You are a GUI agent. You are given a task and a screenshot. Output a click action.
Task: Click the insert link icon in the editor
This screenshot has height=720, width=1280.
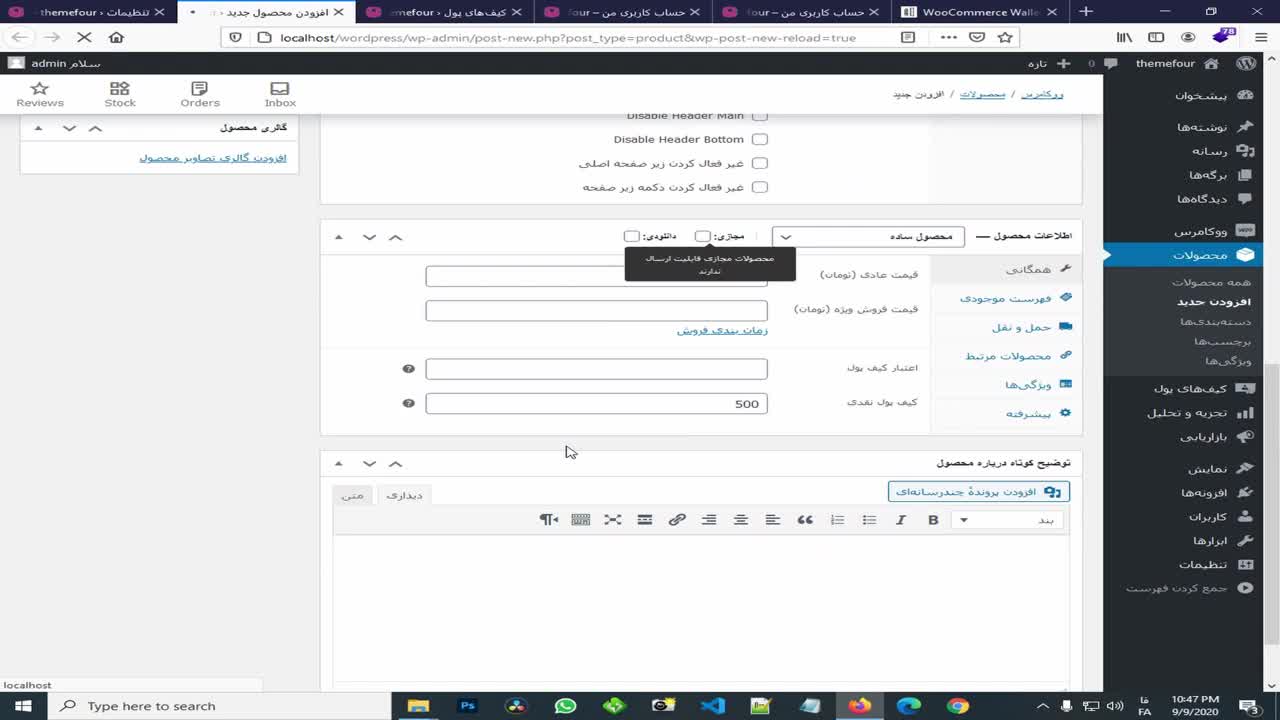tap(677, 520)
